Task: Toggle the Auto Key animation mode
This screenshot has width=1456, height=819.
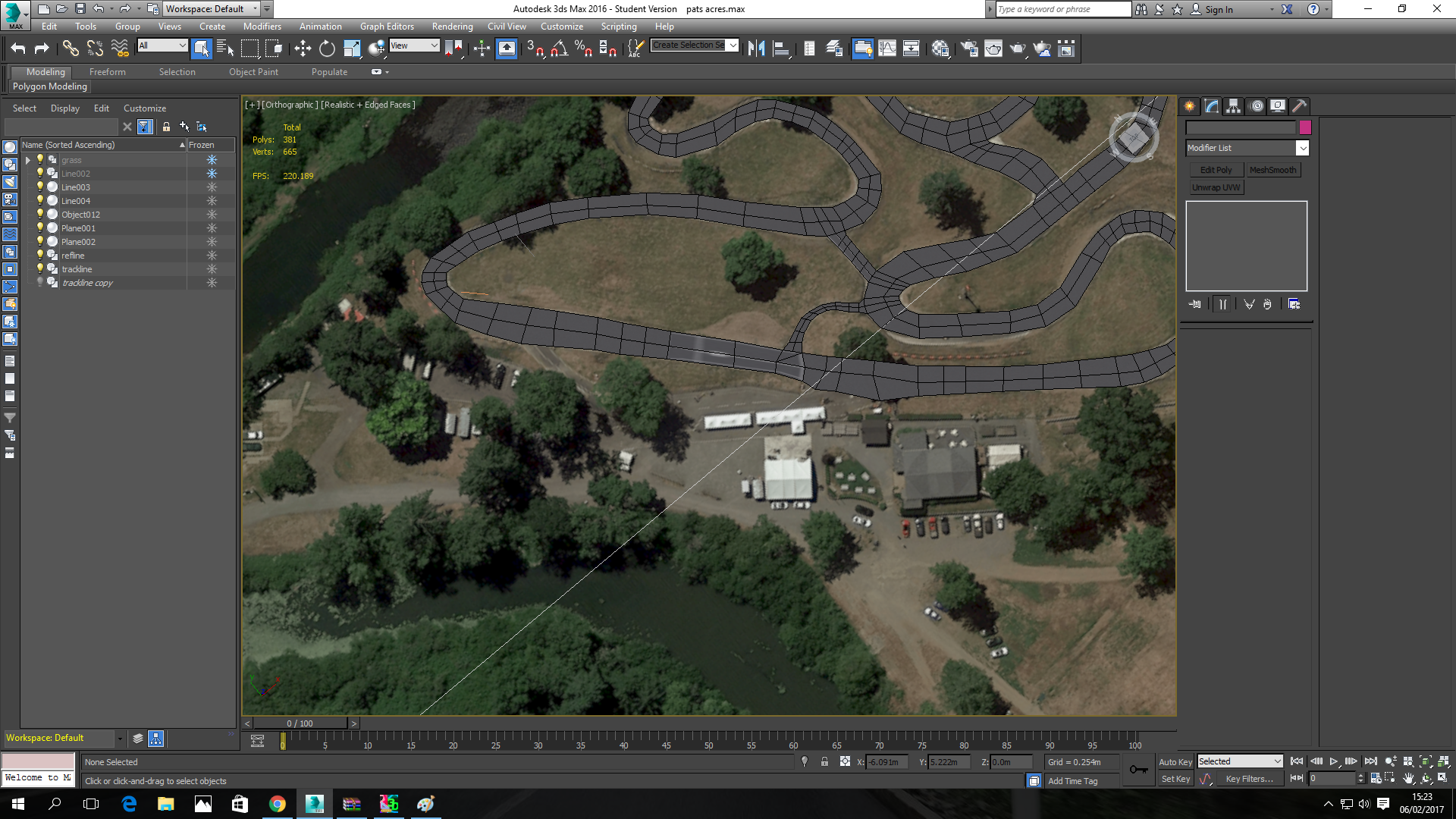Action: [x=1175, y=762]
